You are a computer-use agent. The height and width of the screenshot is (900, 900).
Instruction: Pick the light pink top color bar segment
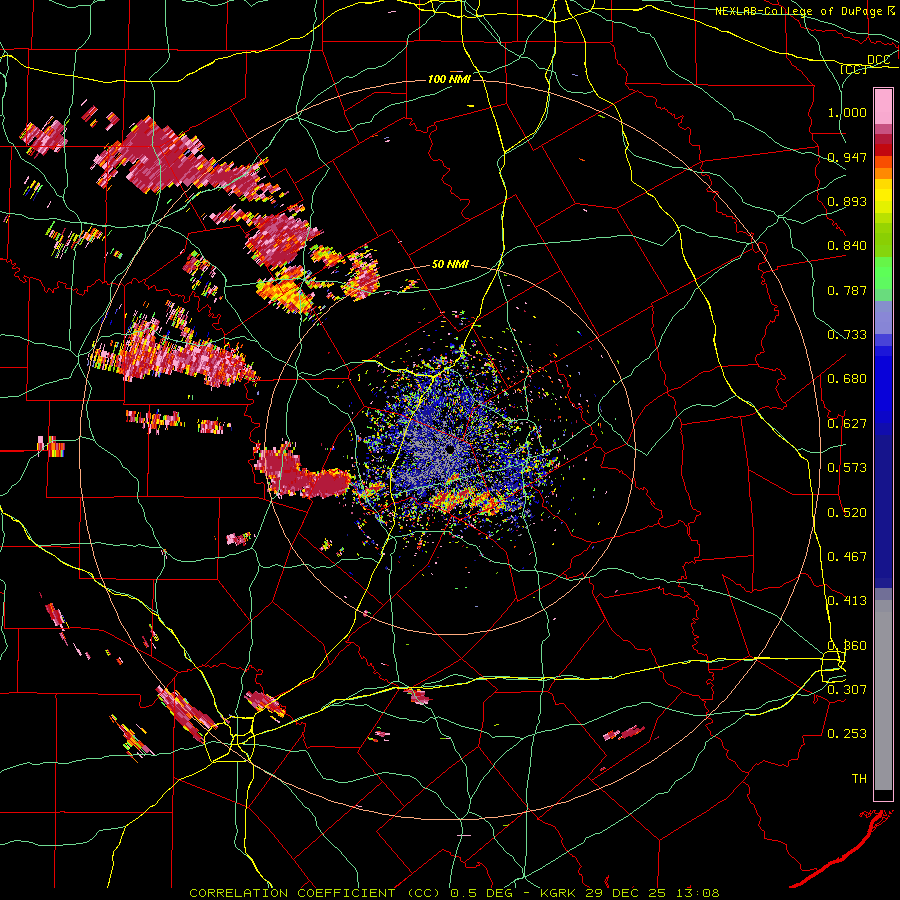pyautogui.click(x=883, y=107)
